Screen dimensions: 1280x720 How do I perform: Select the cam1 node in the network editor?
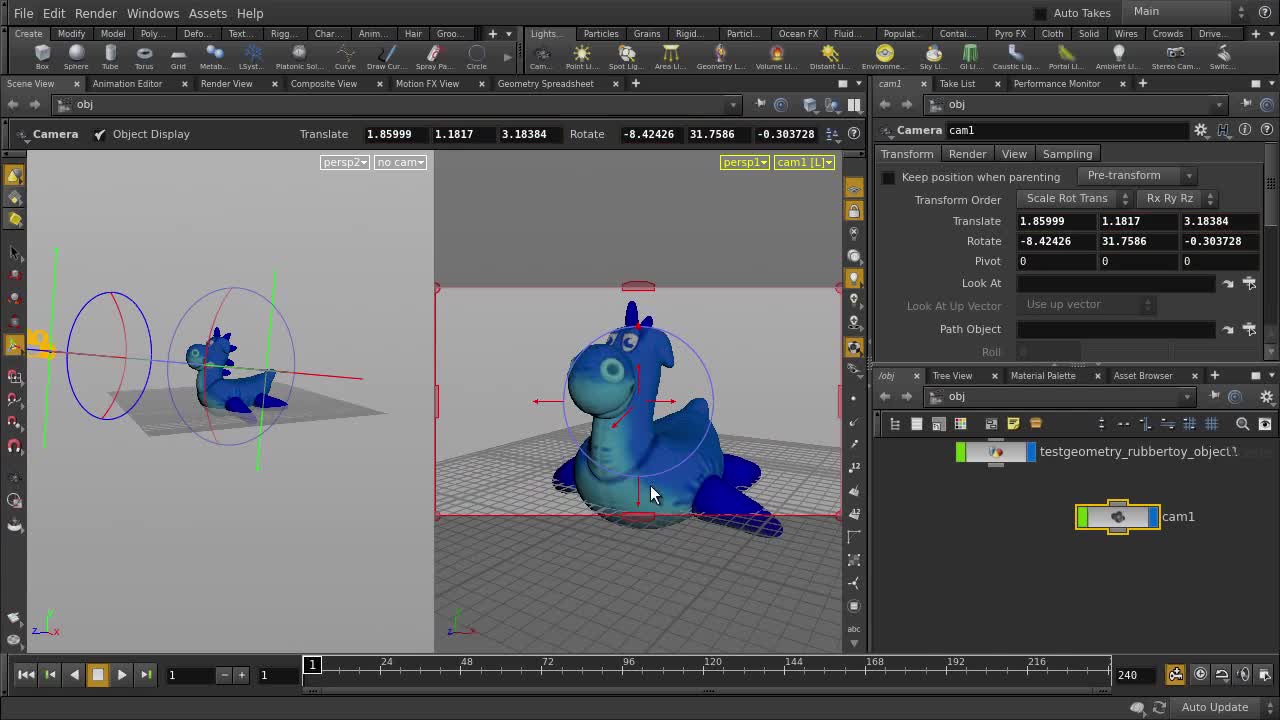pyautogui.click(x=1117, y=516)
